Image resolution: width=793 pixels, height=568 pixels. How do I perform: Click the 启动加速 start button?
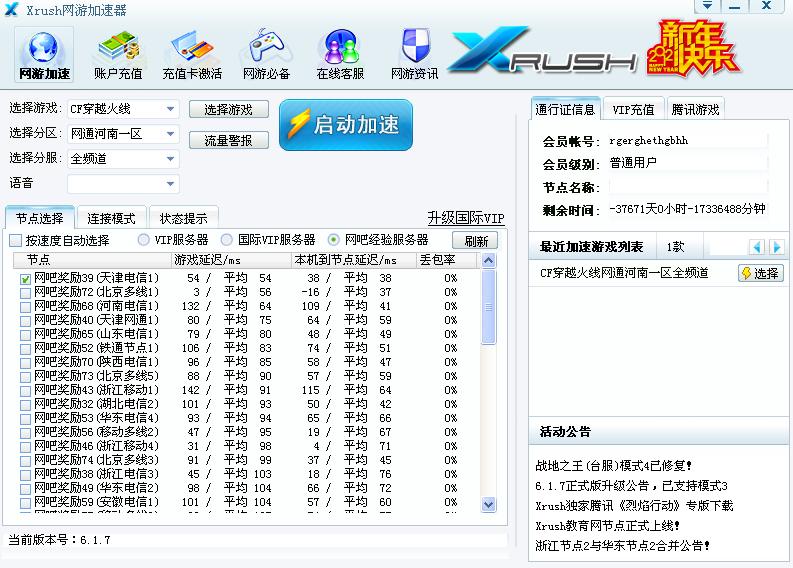click(346, 125)
